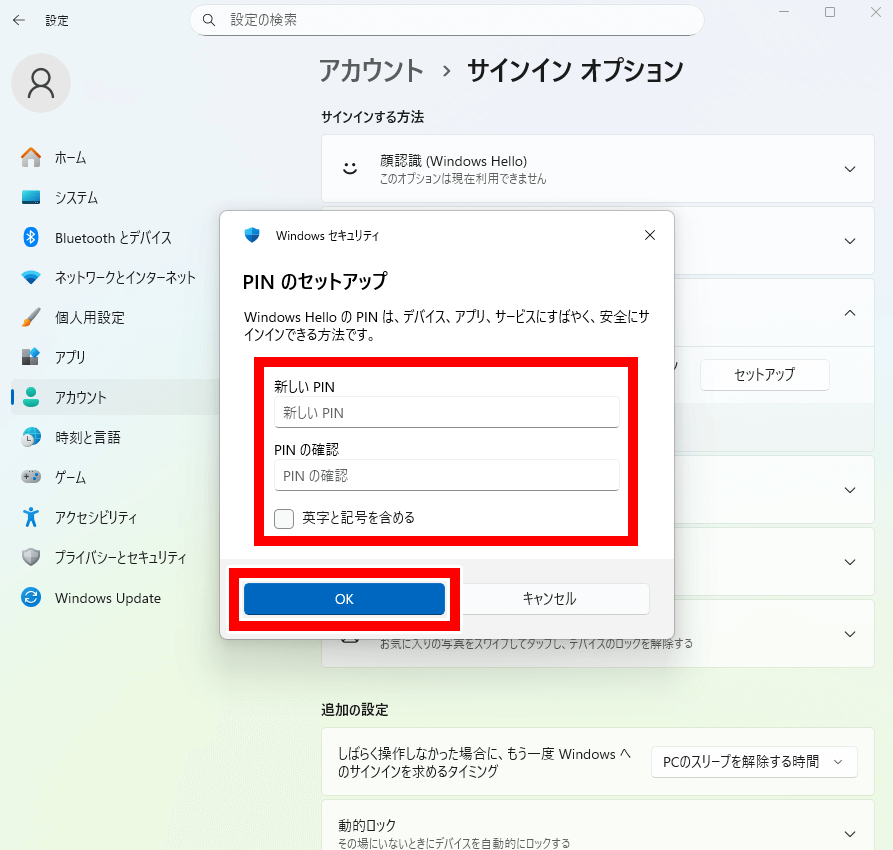Click the プライバシーとセキュリティ shield icon

coord(31,558)
